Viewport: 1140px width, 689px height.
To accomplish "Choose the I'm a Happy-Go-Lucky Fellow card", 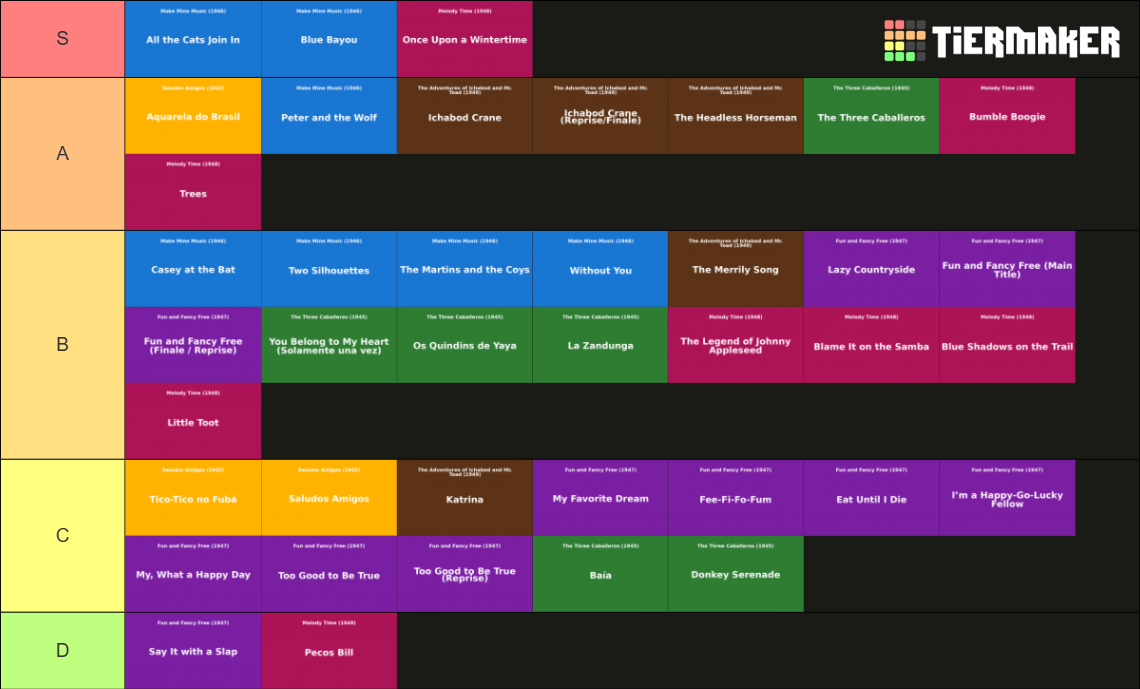I will 1007,498.
